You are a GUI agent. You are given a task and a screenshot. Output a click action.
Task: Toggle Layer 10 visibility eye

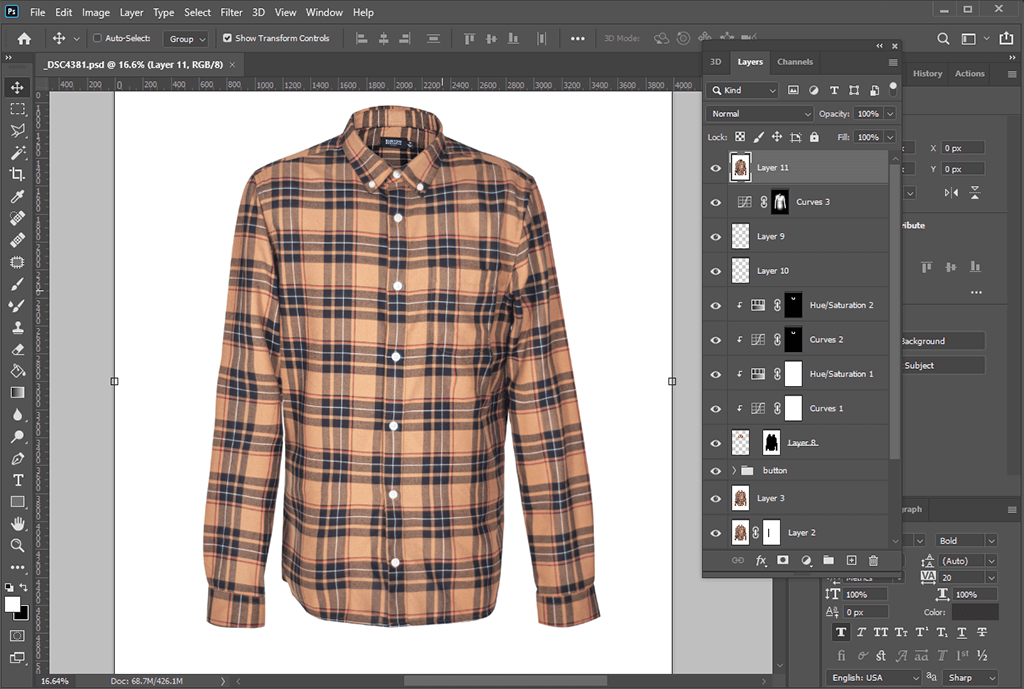pos(716,271)
